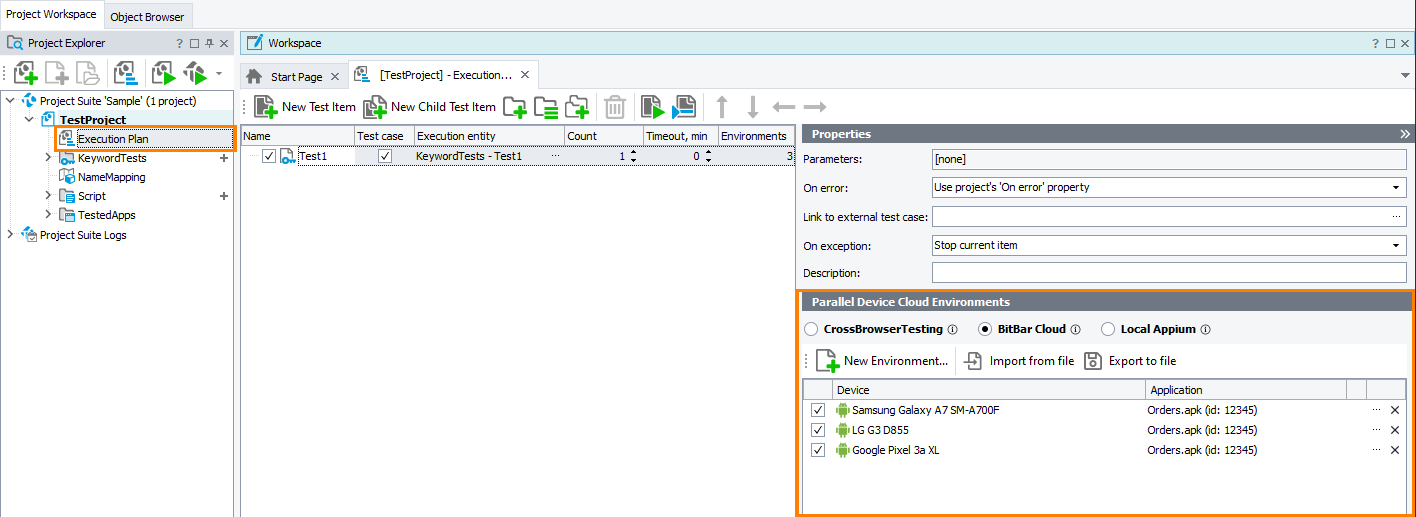The image size is (1416, 517).
Task: Select the Local Appium radio option
Action: click(x=1107, y=329)
